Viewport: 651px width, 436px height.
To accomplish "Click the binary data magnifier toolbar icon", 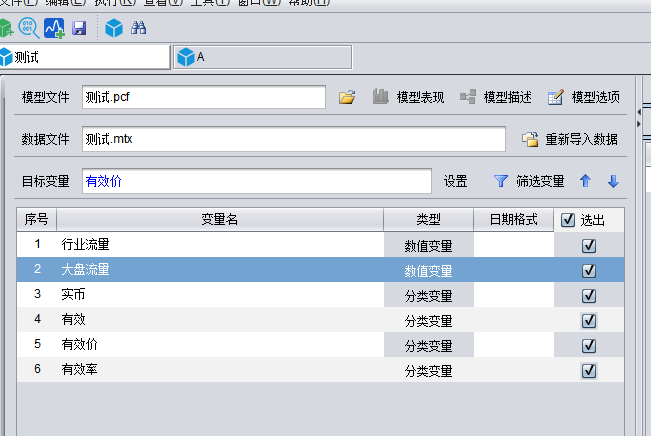I will tap(29, 28).
